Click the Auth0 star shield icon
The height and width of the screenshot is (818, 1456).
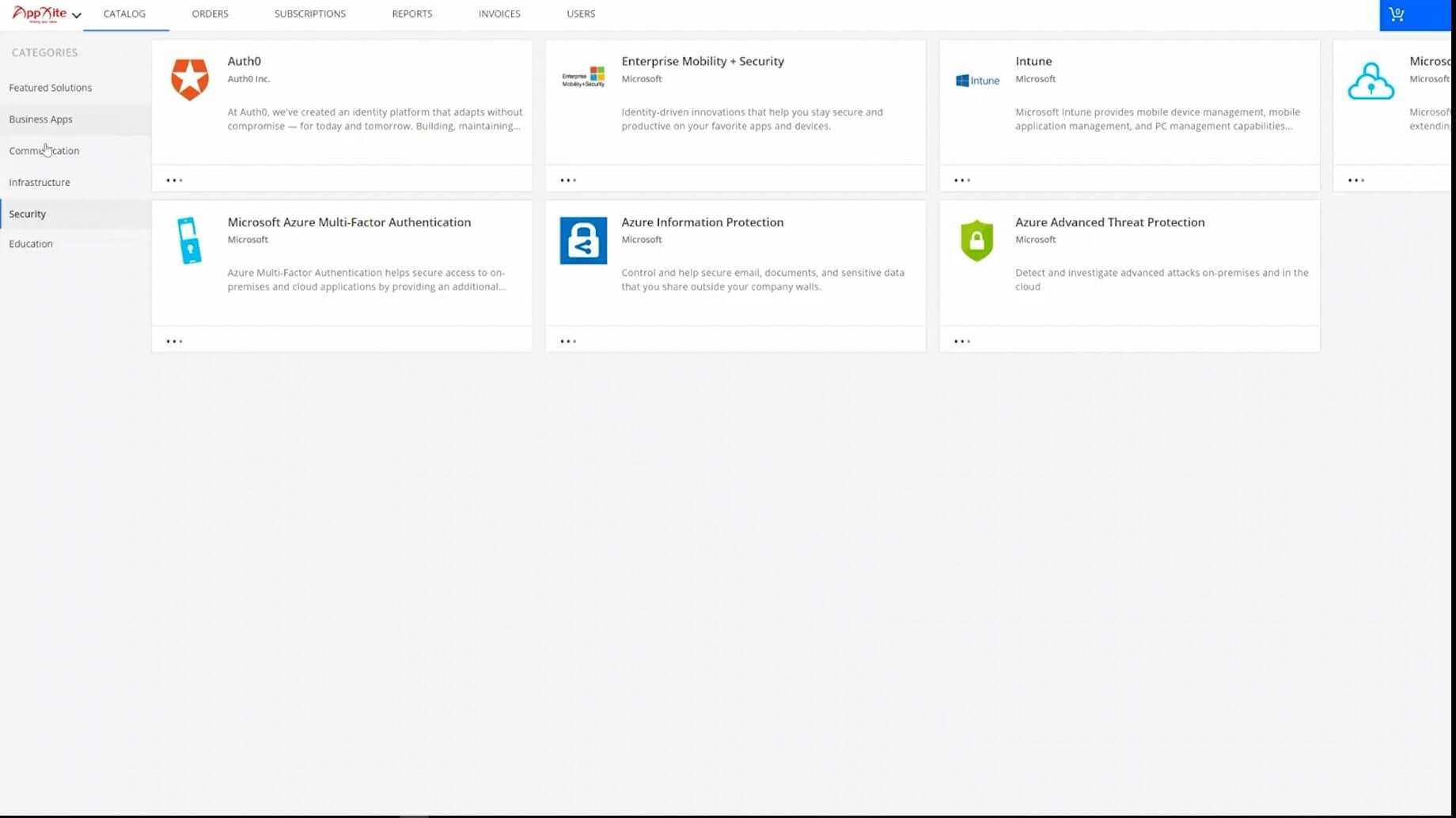point(190,79)
